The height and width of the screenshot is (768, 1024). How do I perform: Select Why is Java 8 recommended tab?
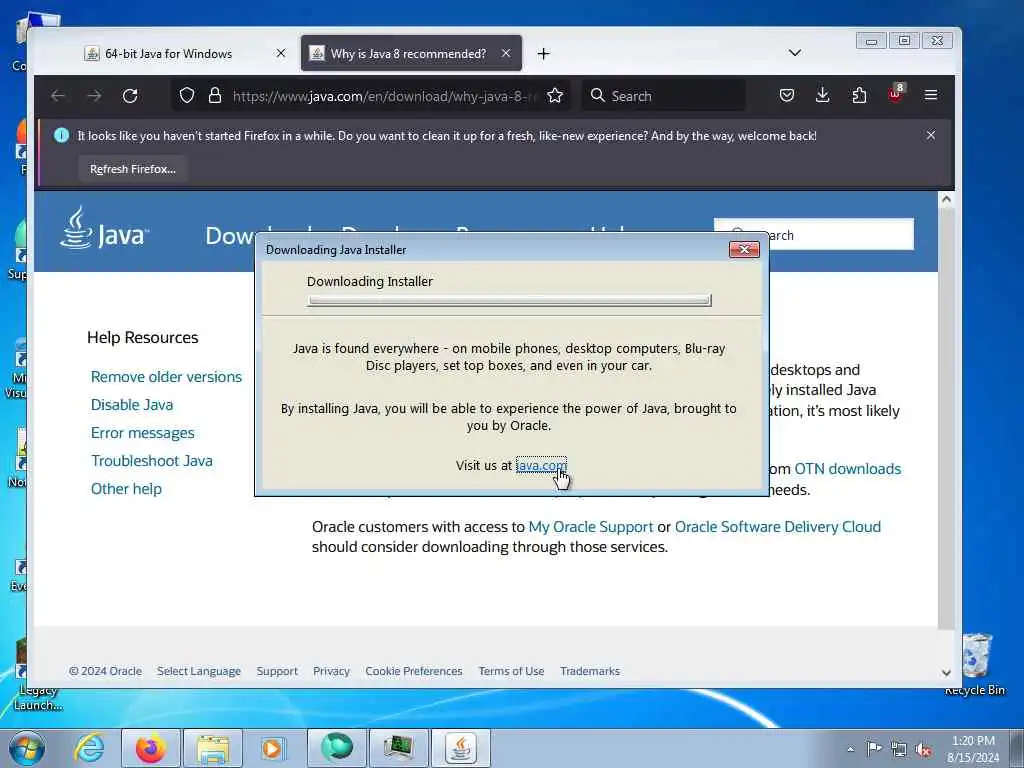[x=408, y=54]
